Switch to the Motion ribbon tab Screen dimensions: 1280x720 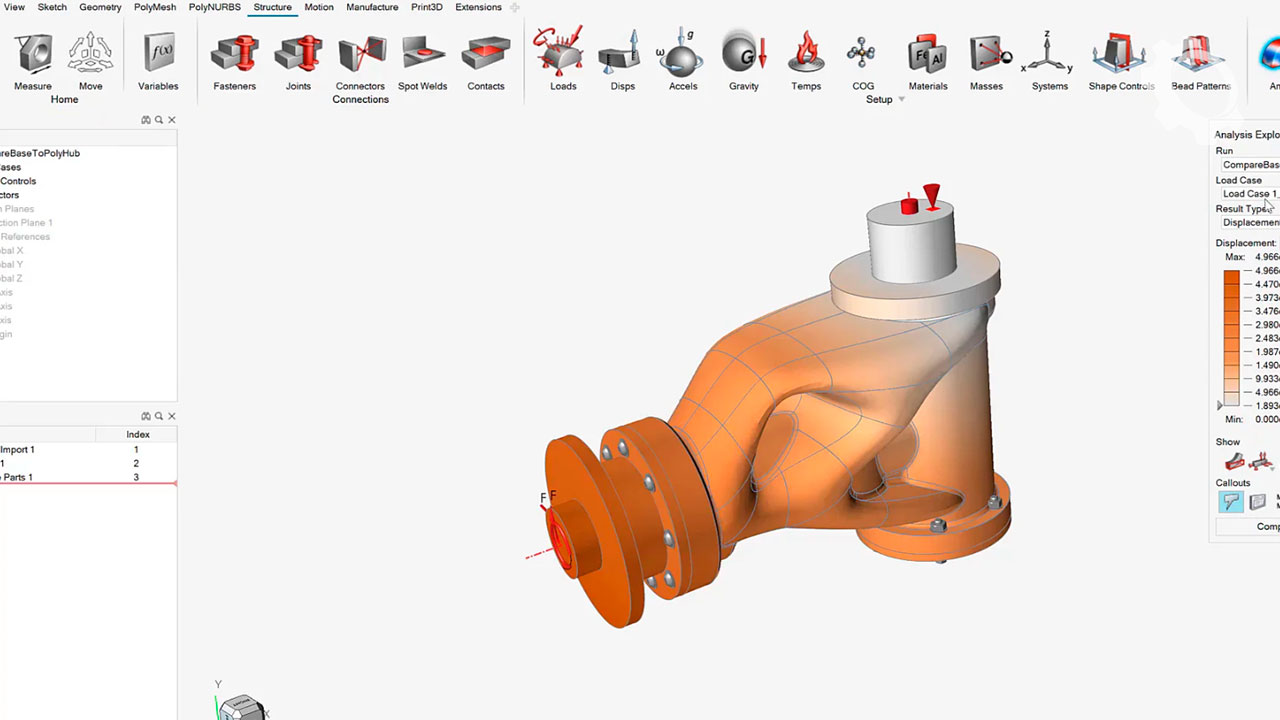click(x=319, y=7)
